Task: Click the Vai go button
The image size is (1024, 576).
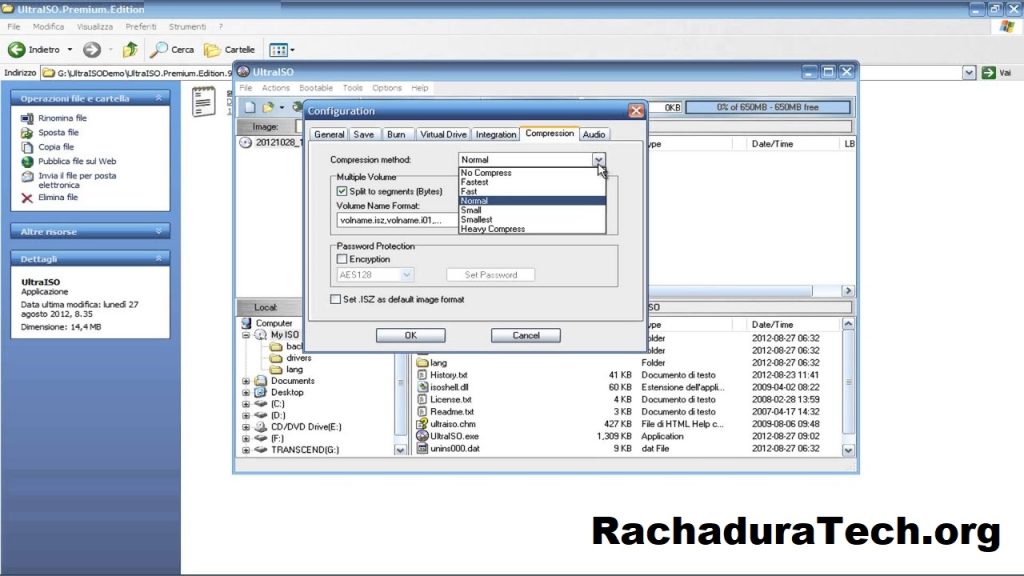Action: (x=997, y=72)
